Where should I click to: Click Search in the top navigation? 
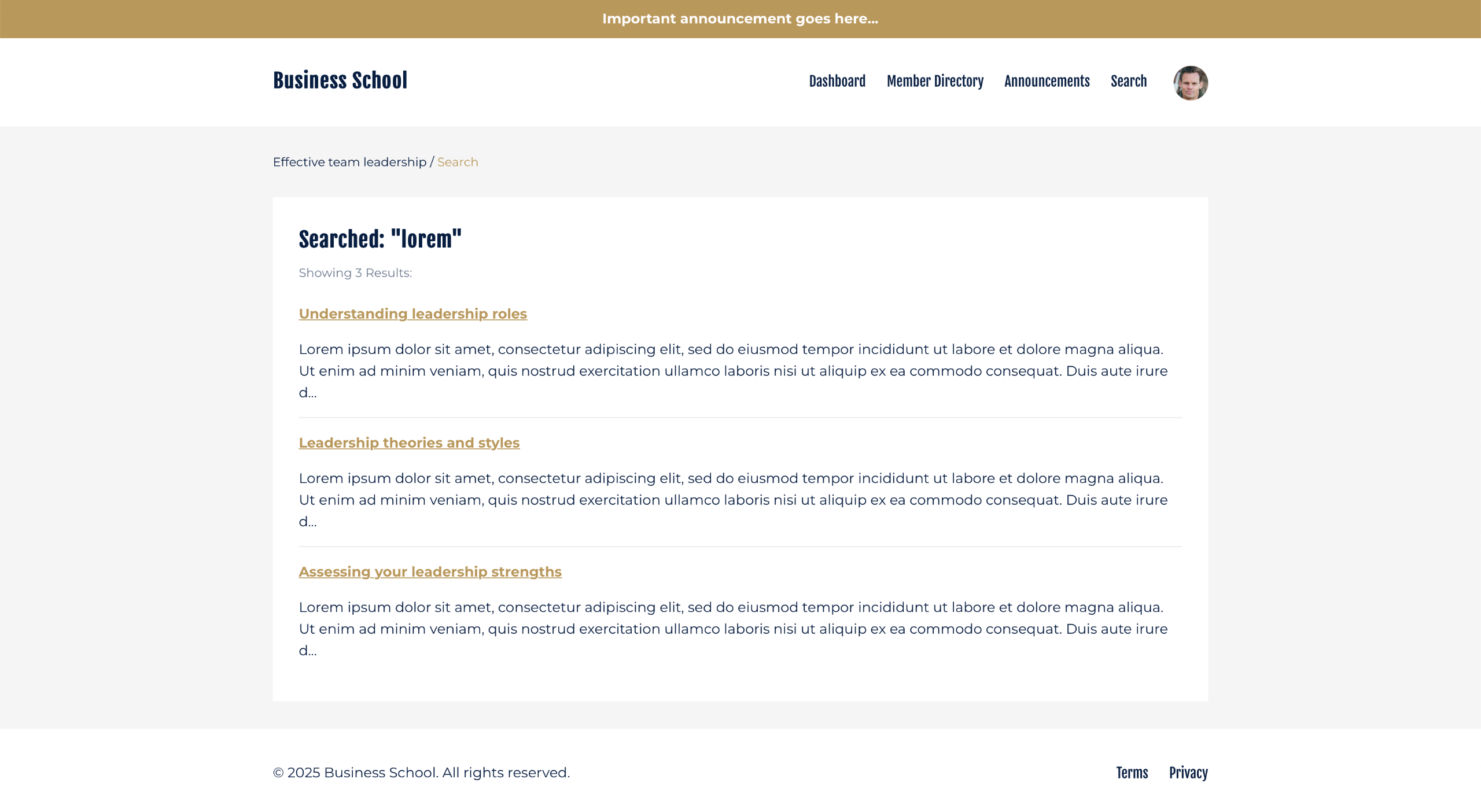click(1128, 81)
